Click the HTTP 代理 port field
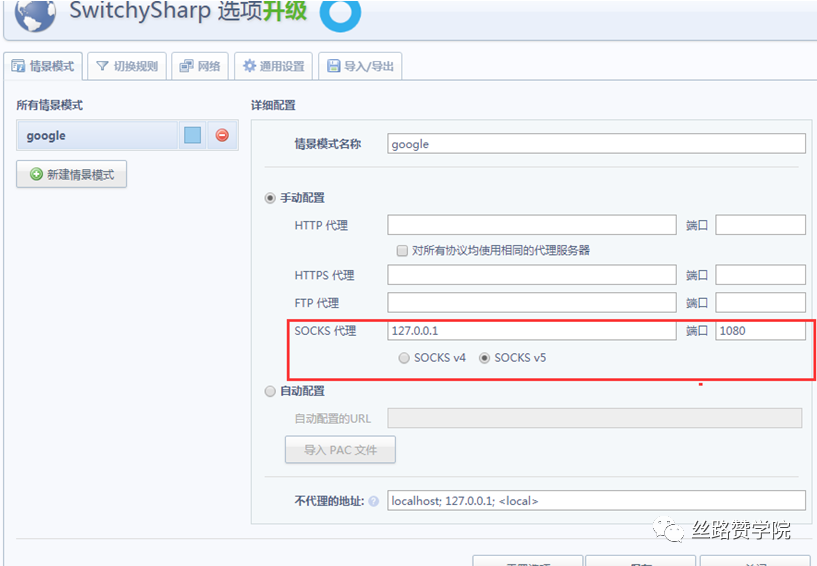Viewport: 817px width, 566px height. click(760, 225)
